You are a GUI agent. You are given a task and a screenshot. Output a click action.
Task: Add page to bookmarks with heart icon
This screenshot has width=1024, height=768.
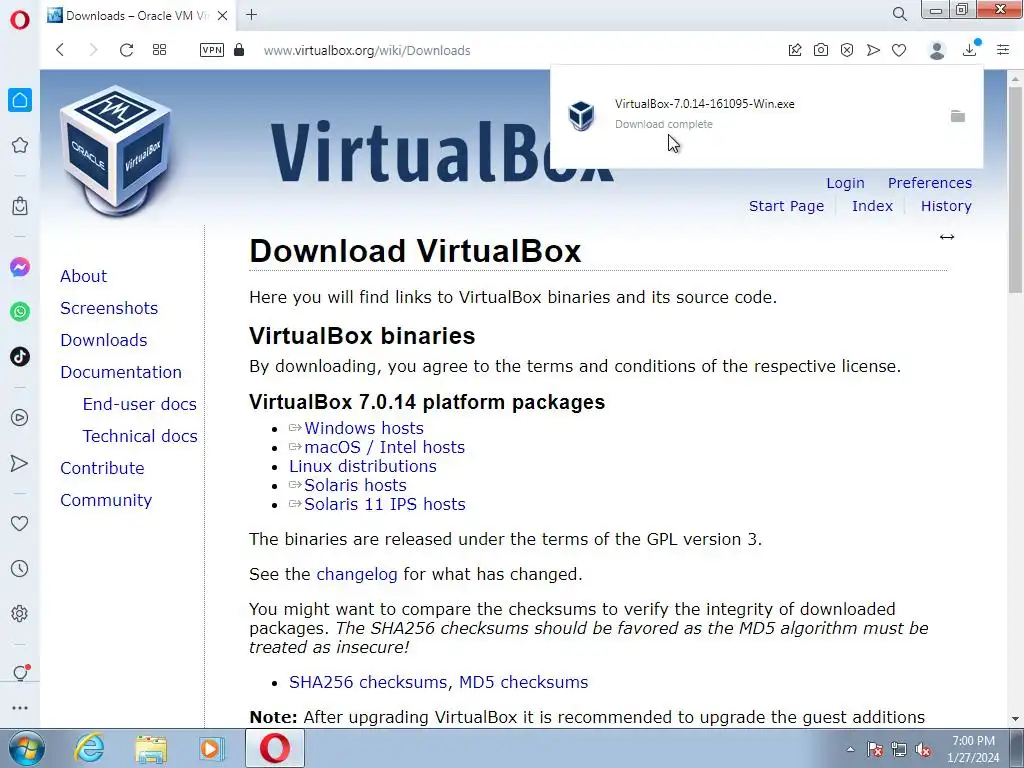(x=899, y=50)
